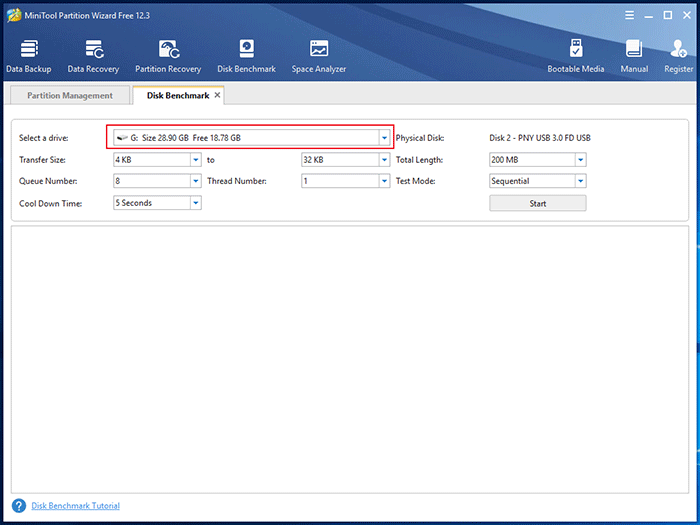700x525 pixels.
Task: Close the Disk Benchmark tab
Action: pos(217,95)
